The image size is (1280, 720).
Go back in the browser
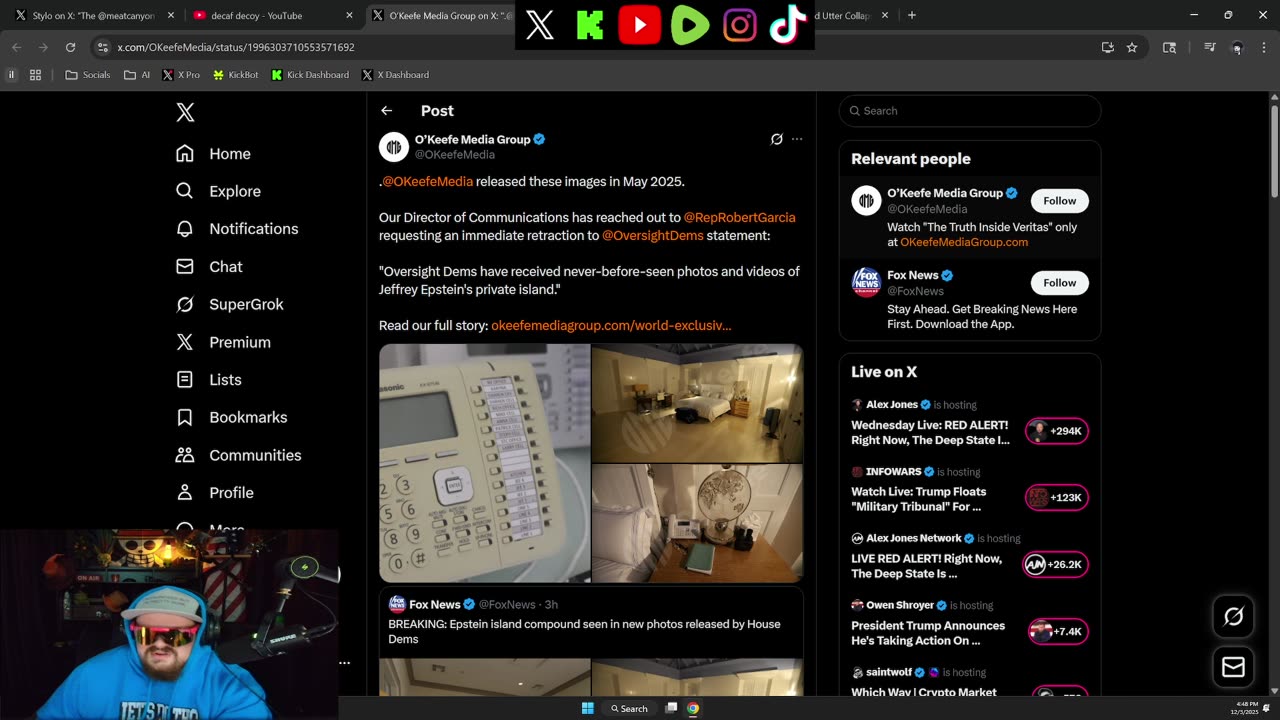(17, 47)
